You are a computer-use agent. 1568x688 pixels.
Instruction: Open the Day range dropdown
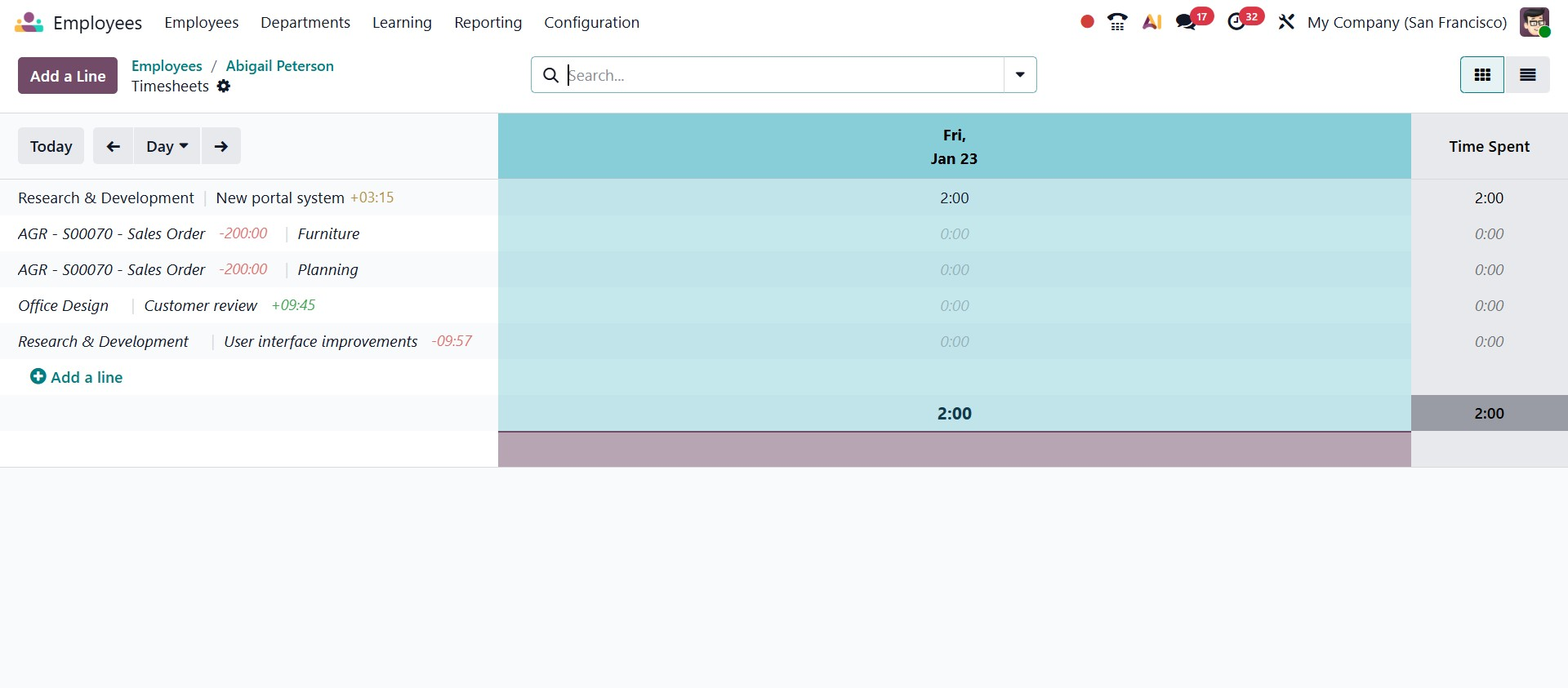pyautogui.click(x=167, y=146)
